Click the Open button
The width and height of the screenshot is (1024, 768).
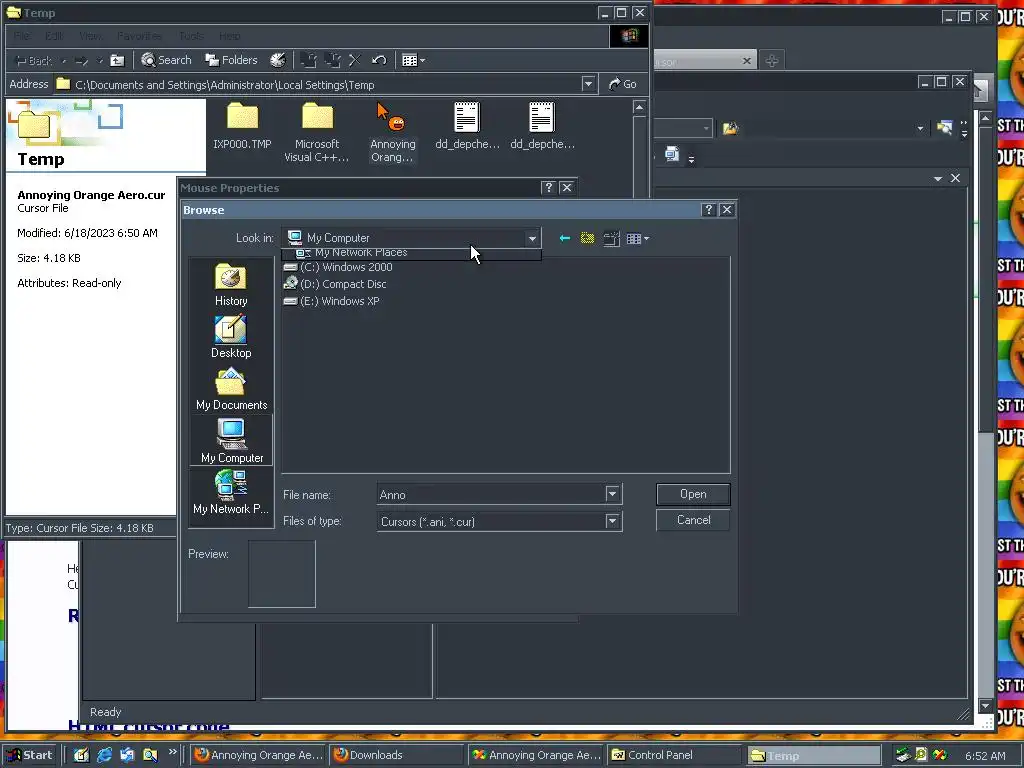(x=693, y=494)
